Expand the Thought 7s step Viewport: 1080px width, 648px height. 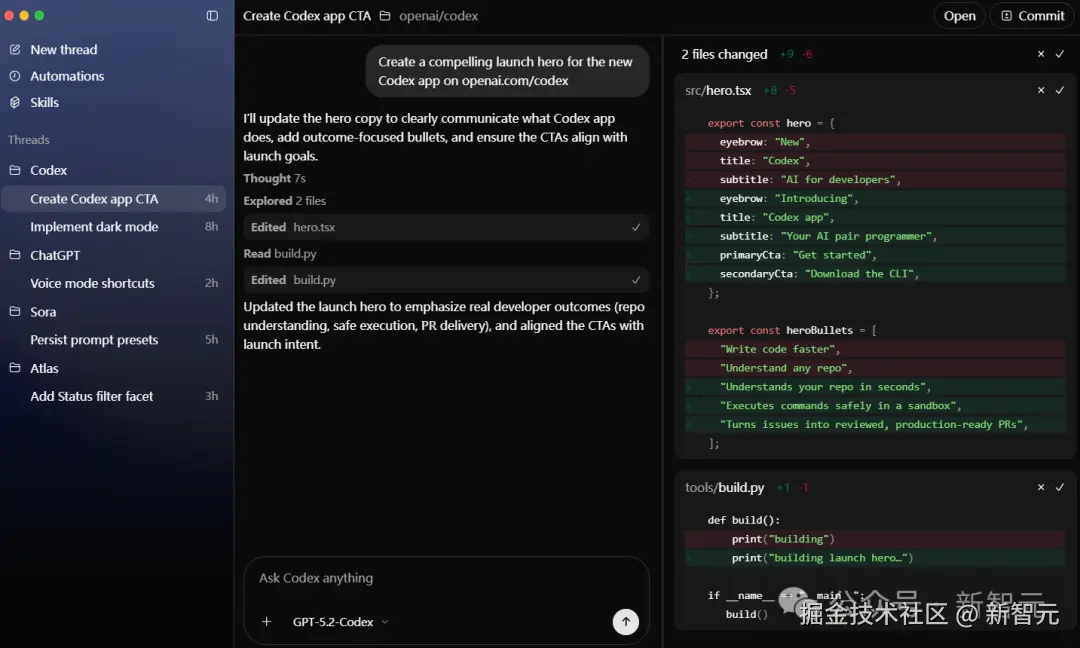(x=274, y=178)
